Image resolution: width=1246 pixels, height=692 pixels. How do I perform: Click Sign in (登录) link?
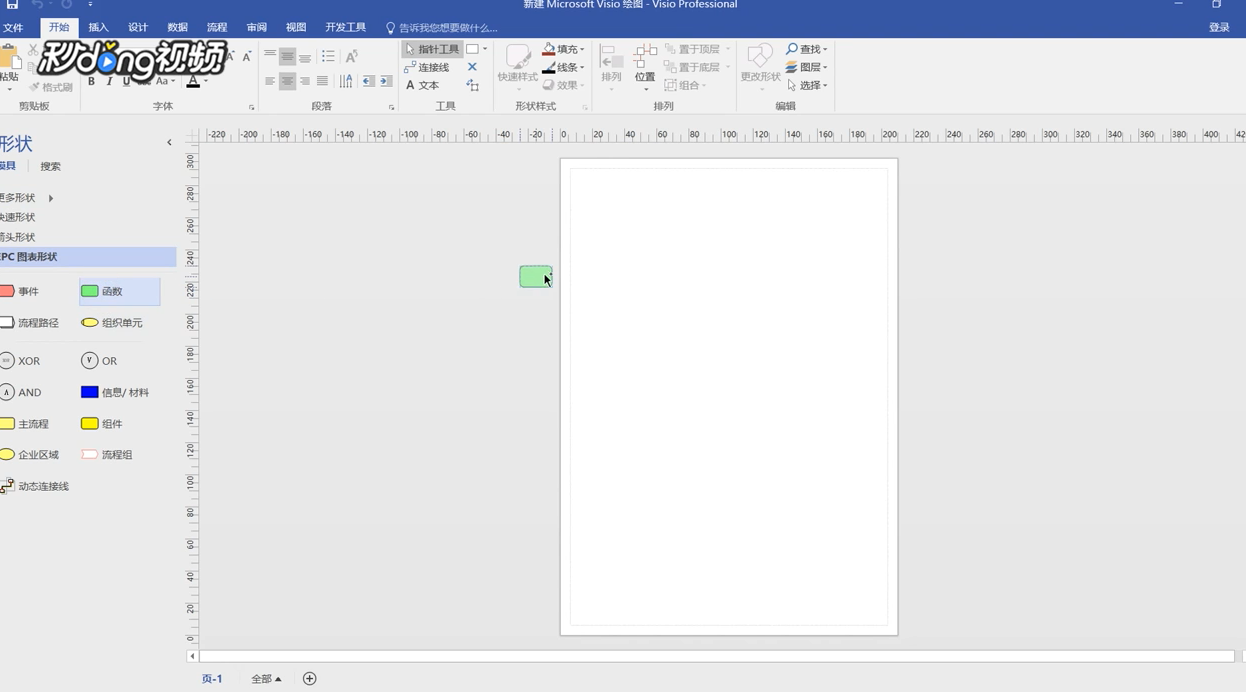tap(1219, 28)
